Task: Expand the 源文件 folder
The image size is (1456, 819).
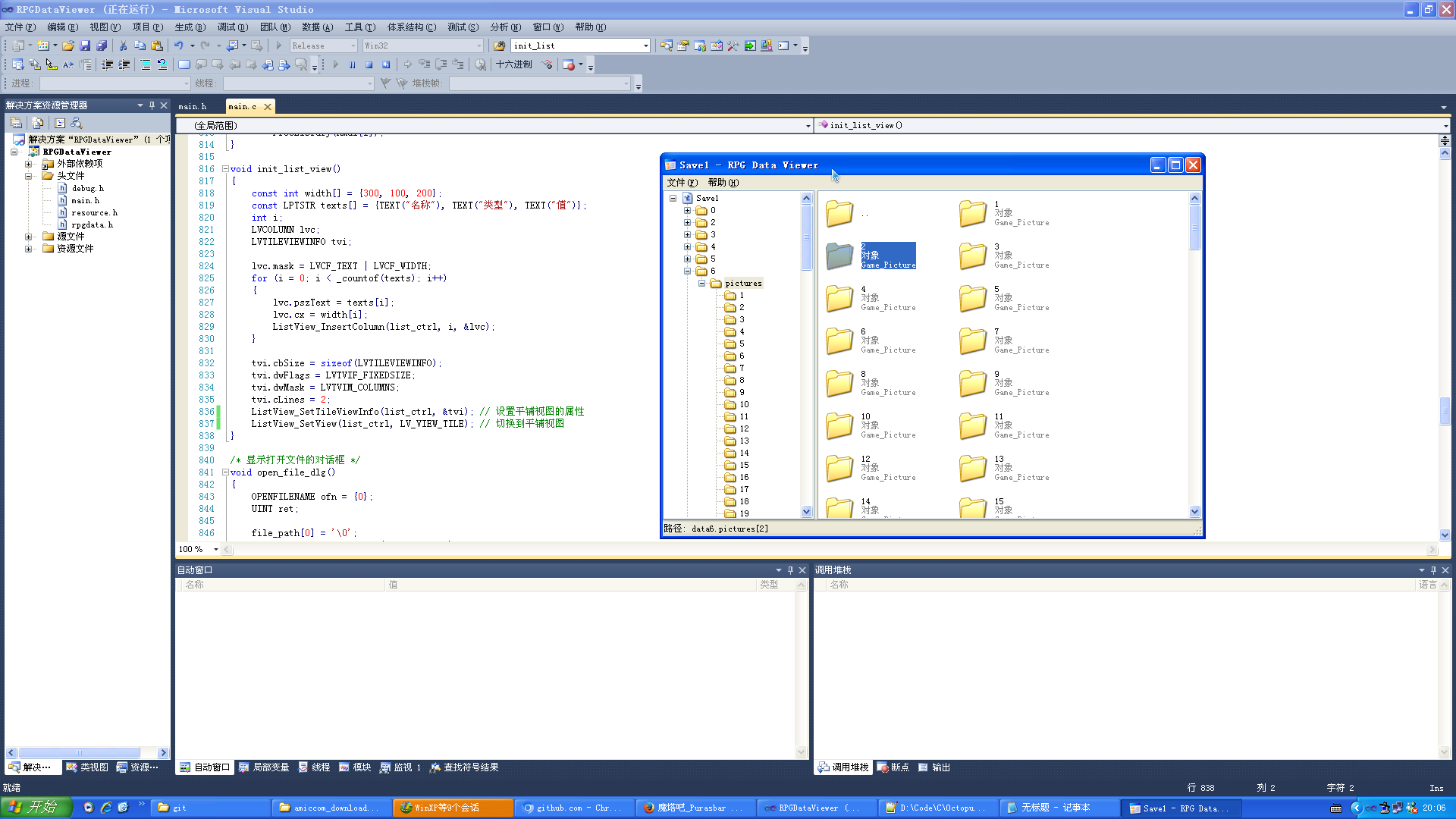Action: coord(29,237)
